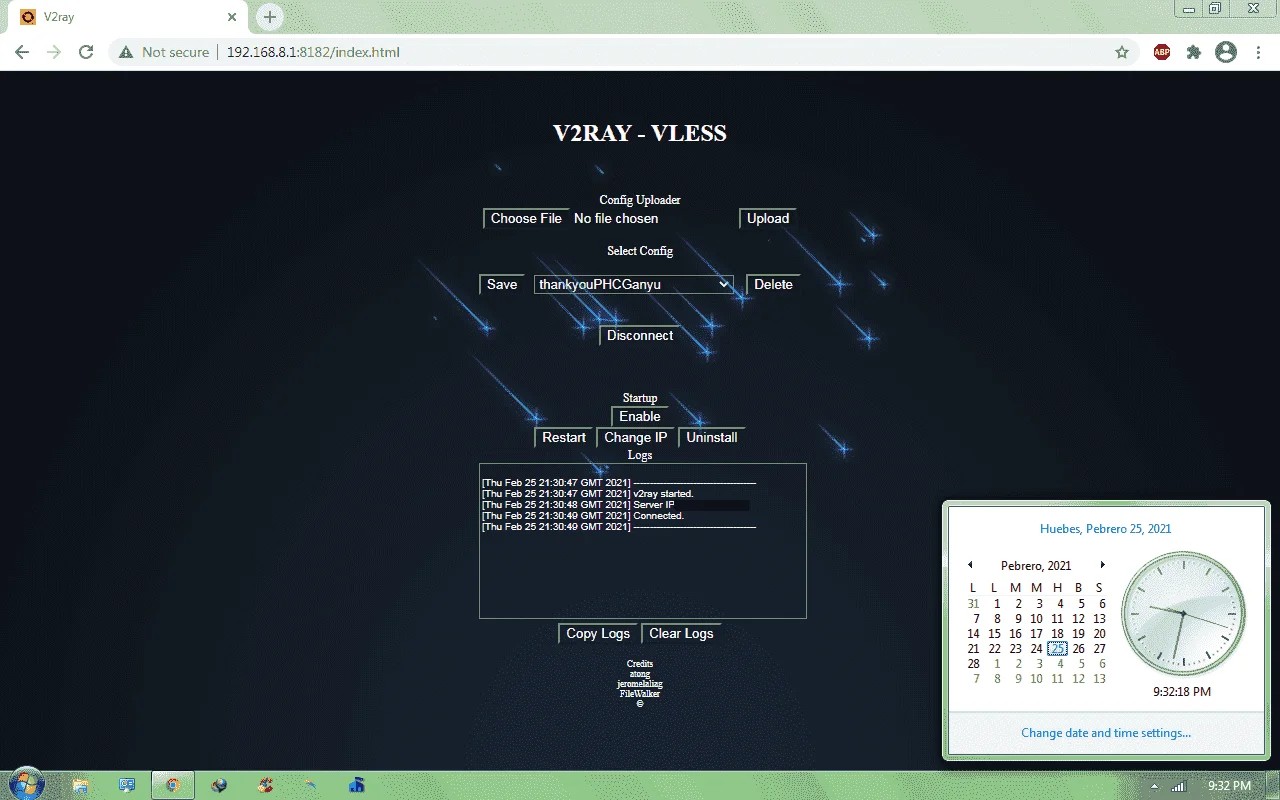
Task: Go back to the previous browser page
Action: coord(22,52)
